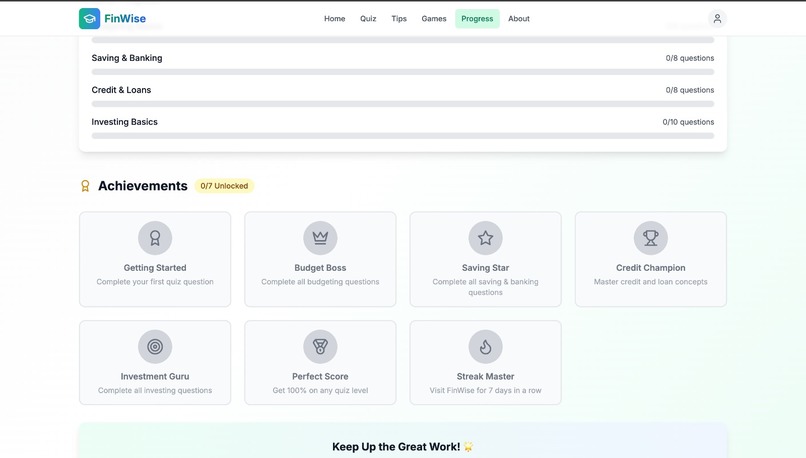Click the Investing Basics progress bar

click(x=403, y=136)
